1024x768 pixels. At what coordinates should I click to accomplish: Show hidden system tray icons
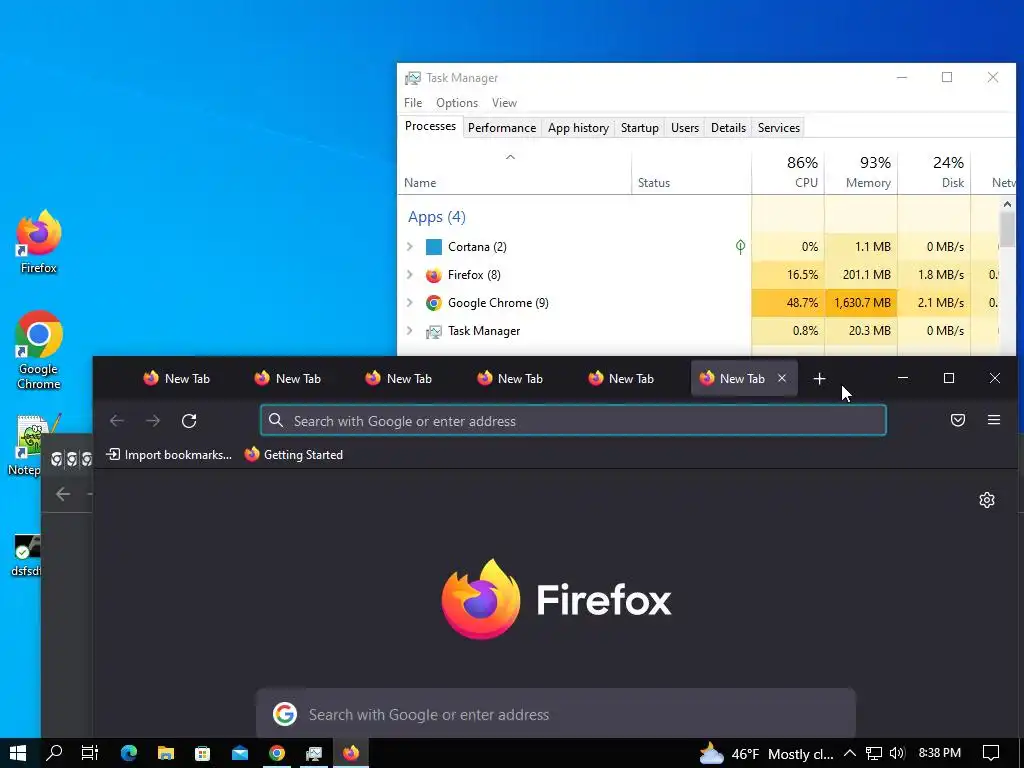850,753
